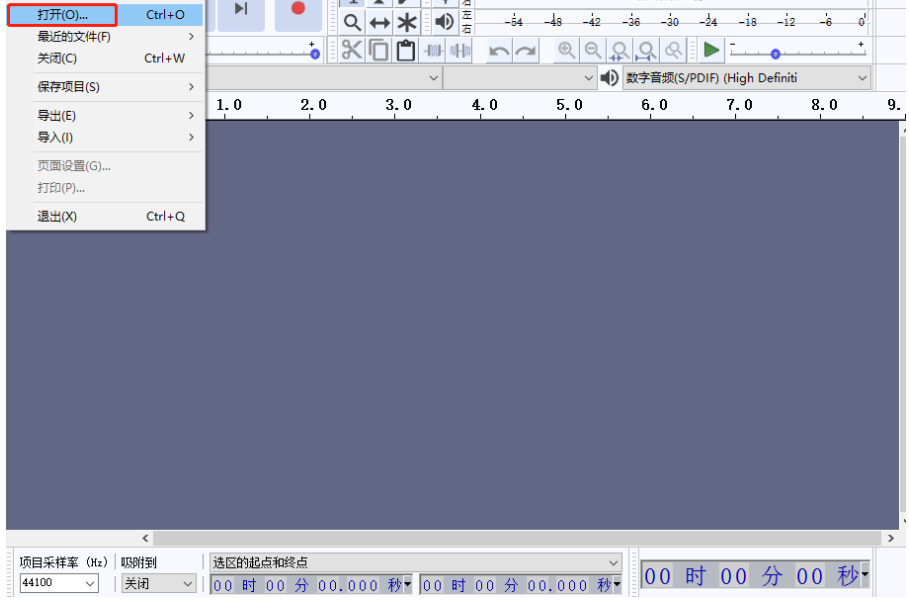Click the Undo arrow icon
This screenshot has height=605, width=909.
[499, 51]
